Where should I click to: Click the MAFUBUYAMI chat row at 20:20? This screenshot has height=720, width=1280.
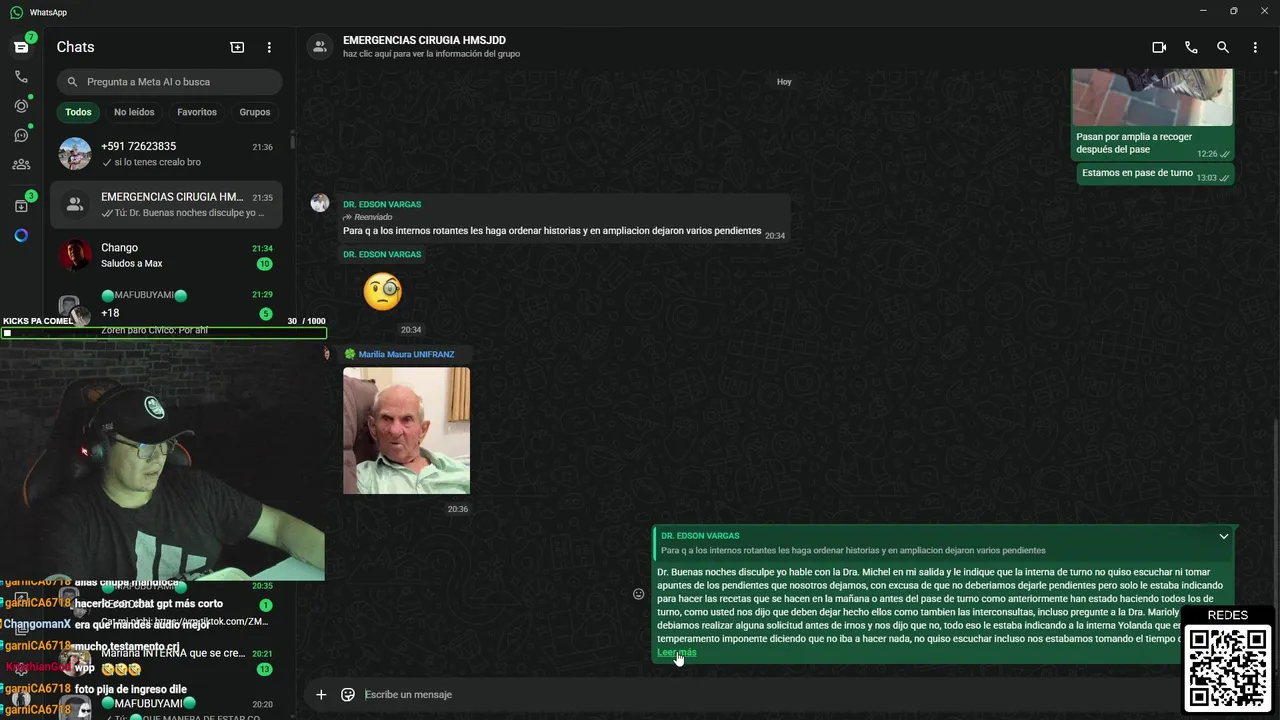coord(166,706)
